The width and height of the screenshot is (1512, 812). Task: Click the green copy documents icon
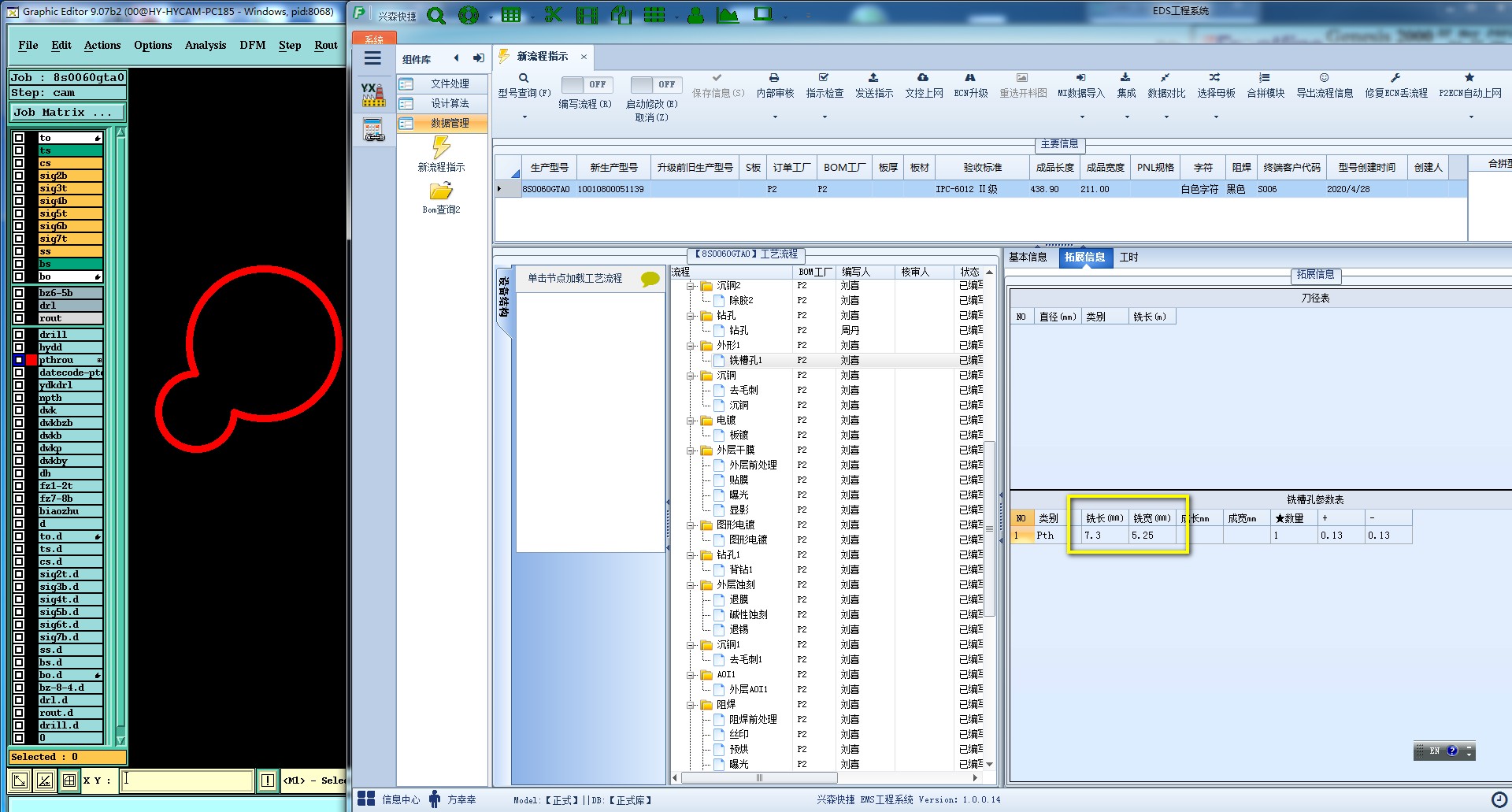[x=621, y=15]
